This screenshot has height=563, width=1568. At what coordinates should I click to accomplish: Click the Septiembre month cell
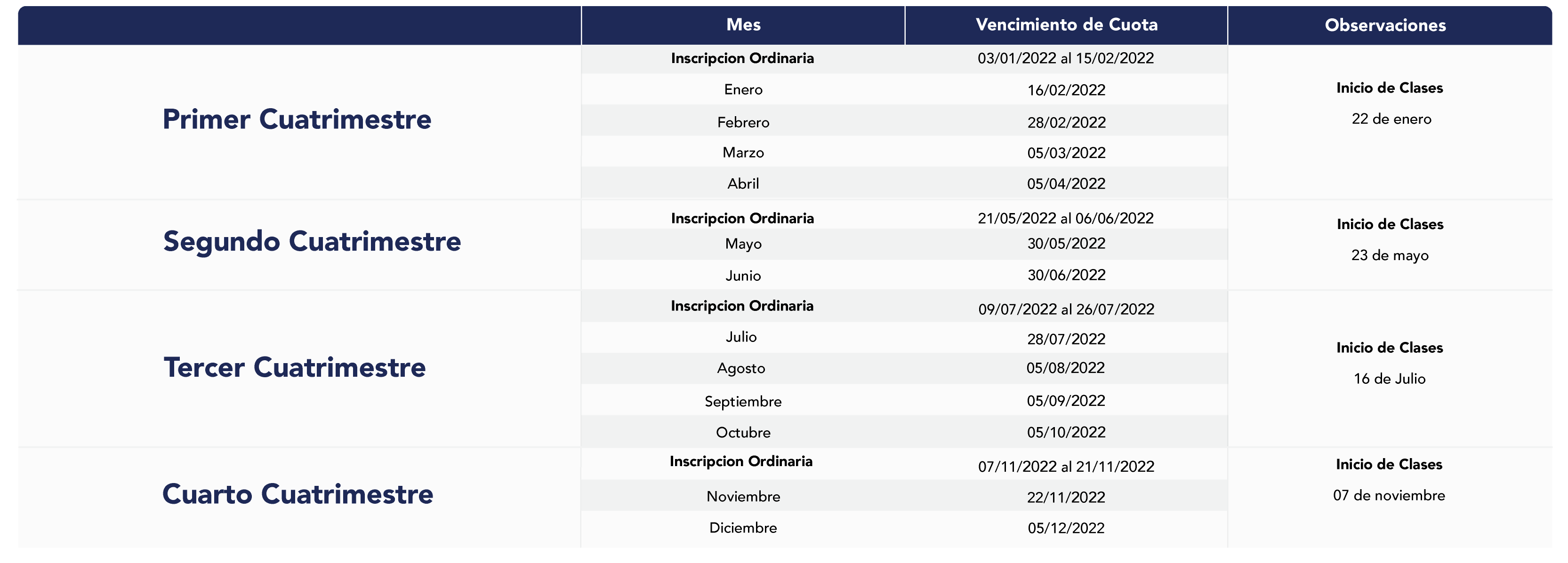(x=743, y=402)
